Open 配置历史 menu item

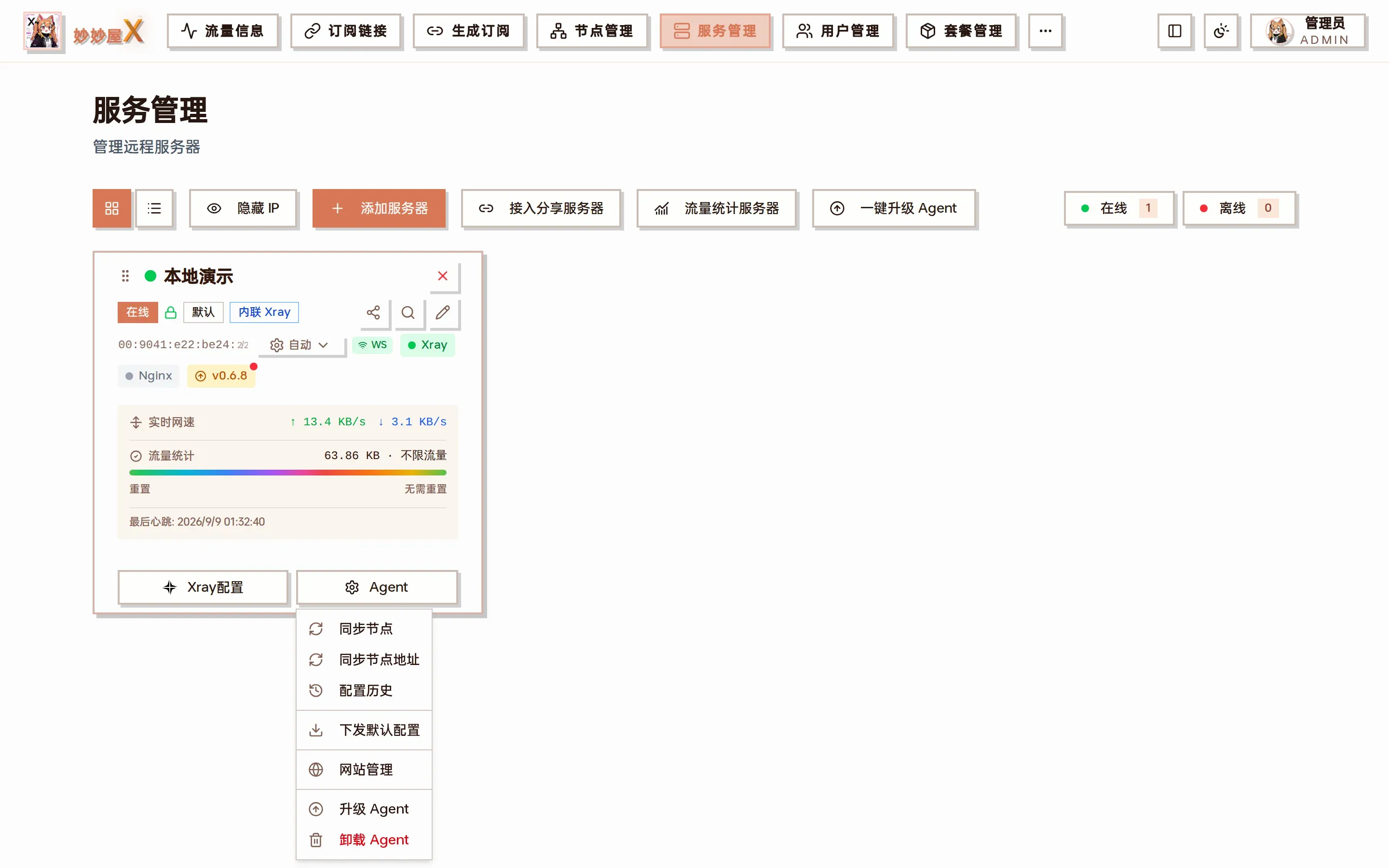364,691
